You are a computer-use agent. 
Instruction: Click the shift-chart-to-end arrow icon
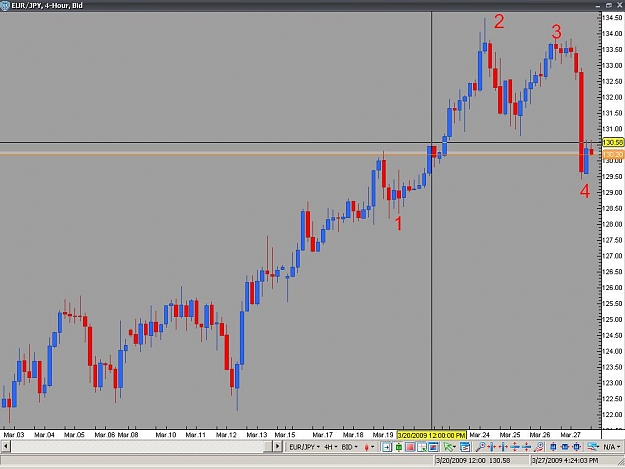coord(387,447)
